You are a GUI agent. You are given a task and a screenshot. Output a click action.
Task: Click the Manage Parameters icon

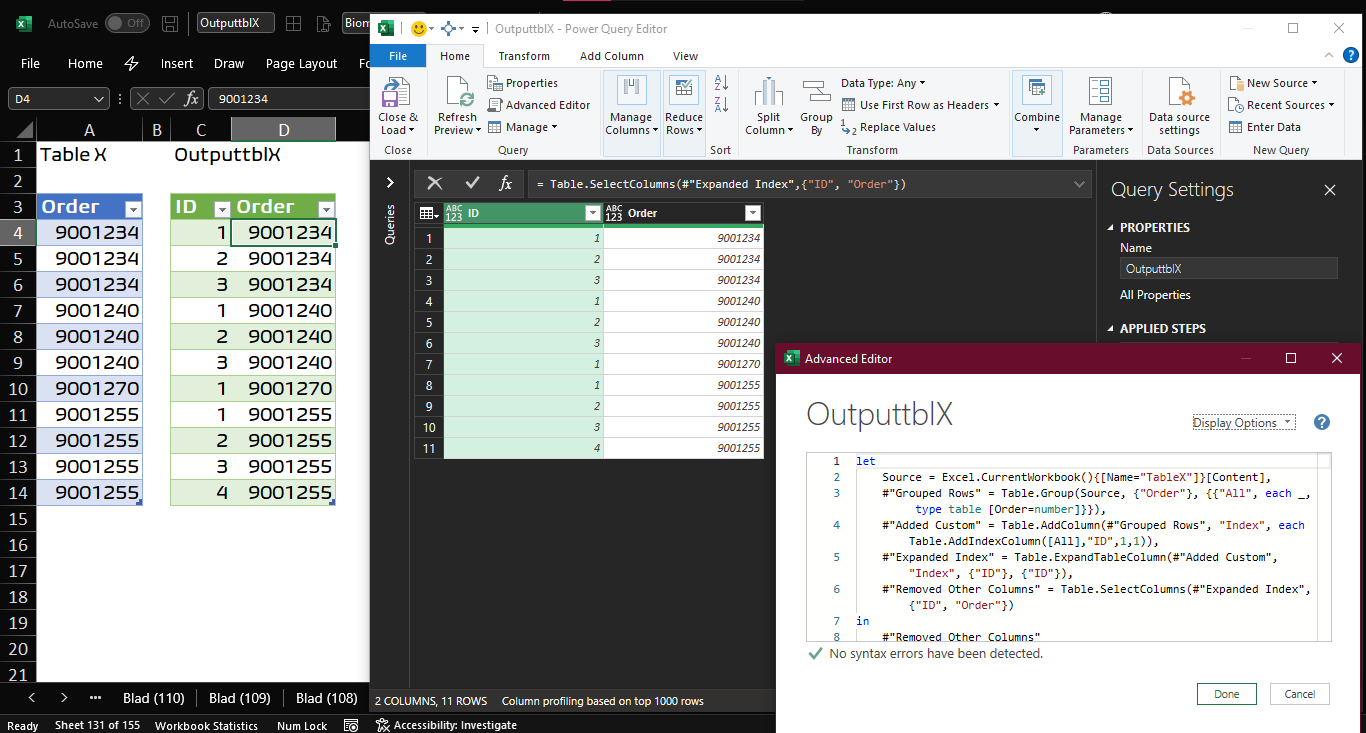pos(1100,93)
